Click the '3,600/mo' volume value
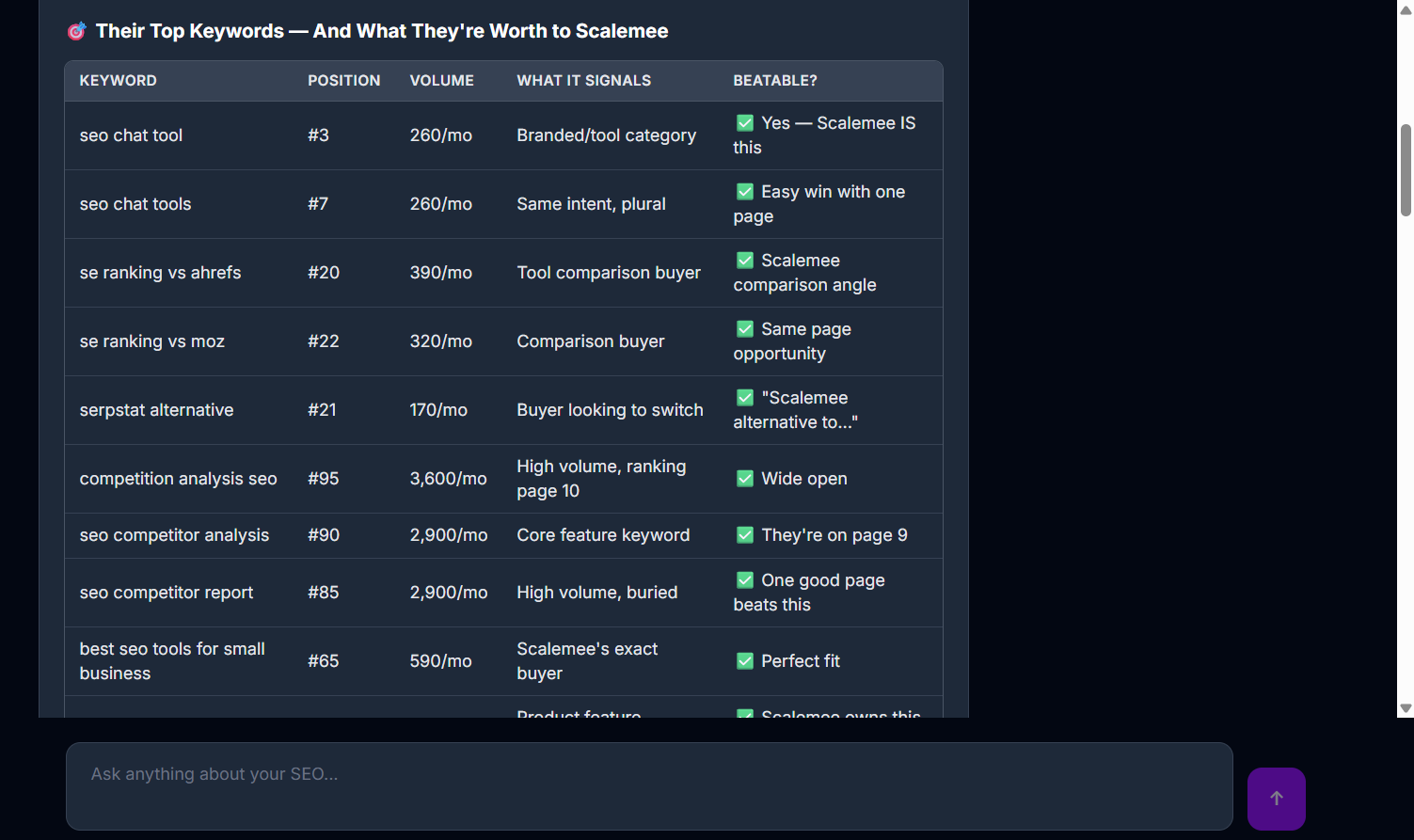This screenshot has width=1414, height=840. (x=449, y=479)
